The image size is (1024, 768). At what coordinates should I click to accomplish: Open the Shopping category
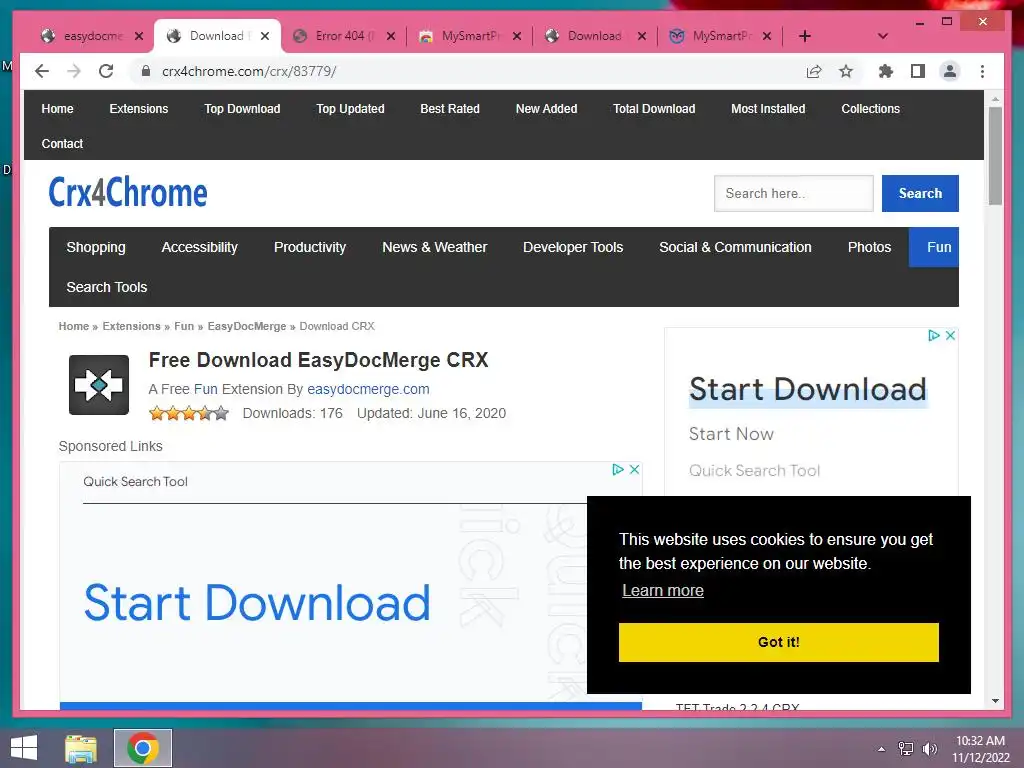96,247
